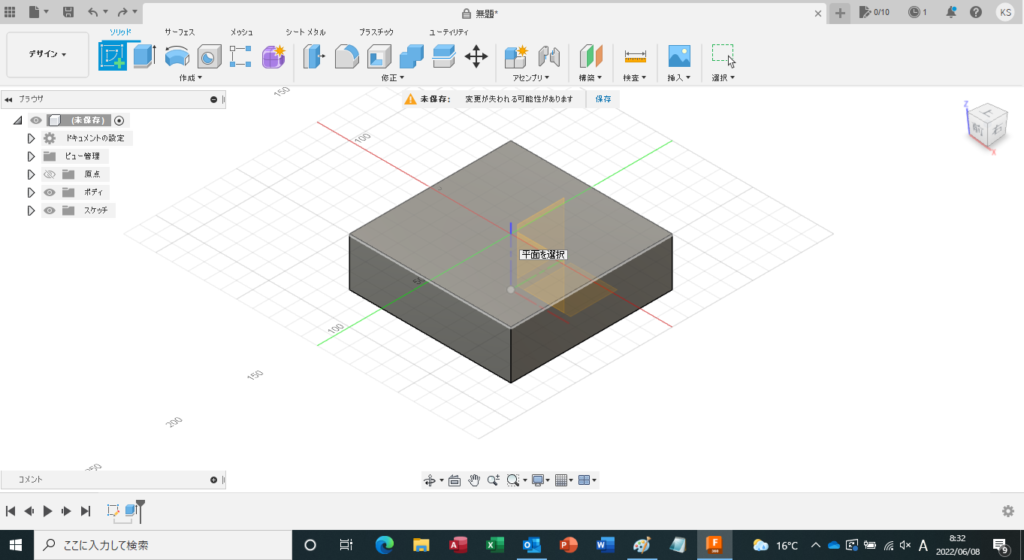Toggle visibility of the root component
1024x560 pixels.
tap(36, 120)
